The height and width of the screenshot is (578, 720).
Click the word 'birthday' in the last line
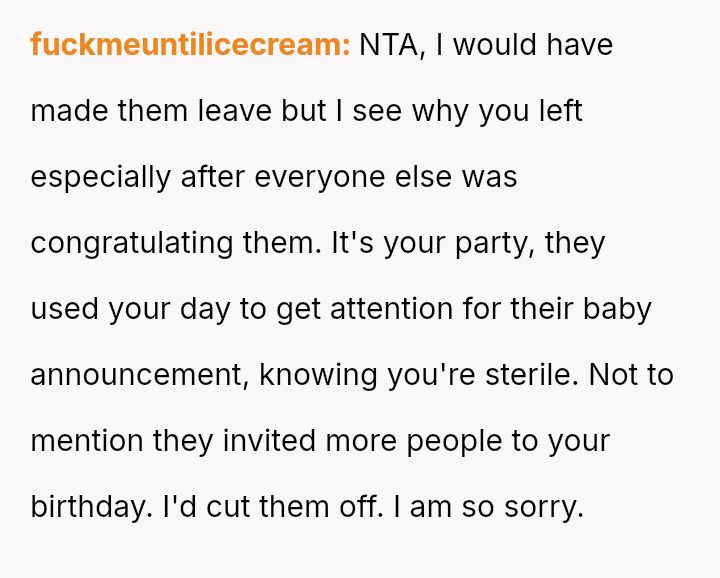coord(89,507)
